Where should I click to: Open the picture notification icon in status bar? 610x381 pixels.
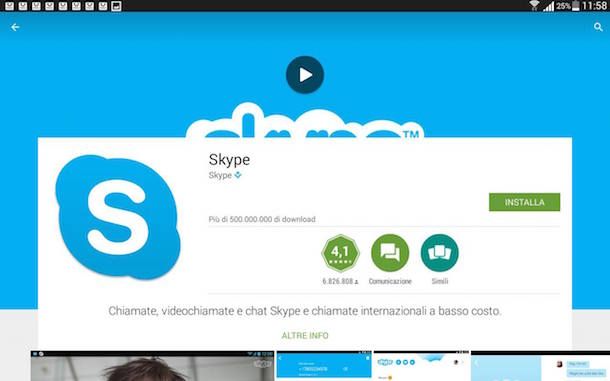click(116, 6)
